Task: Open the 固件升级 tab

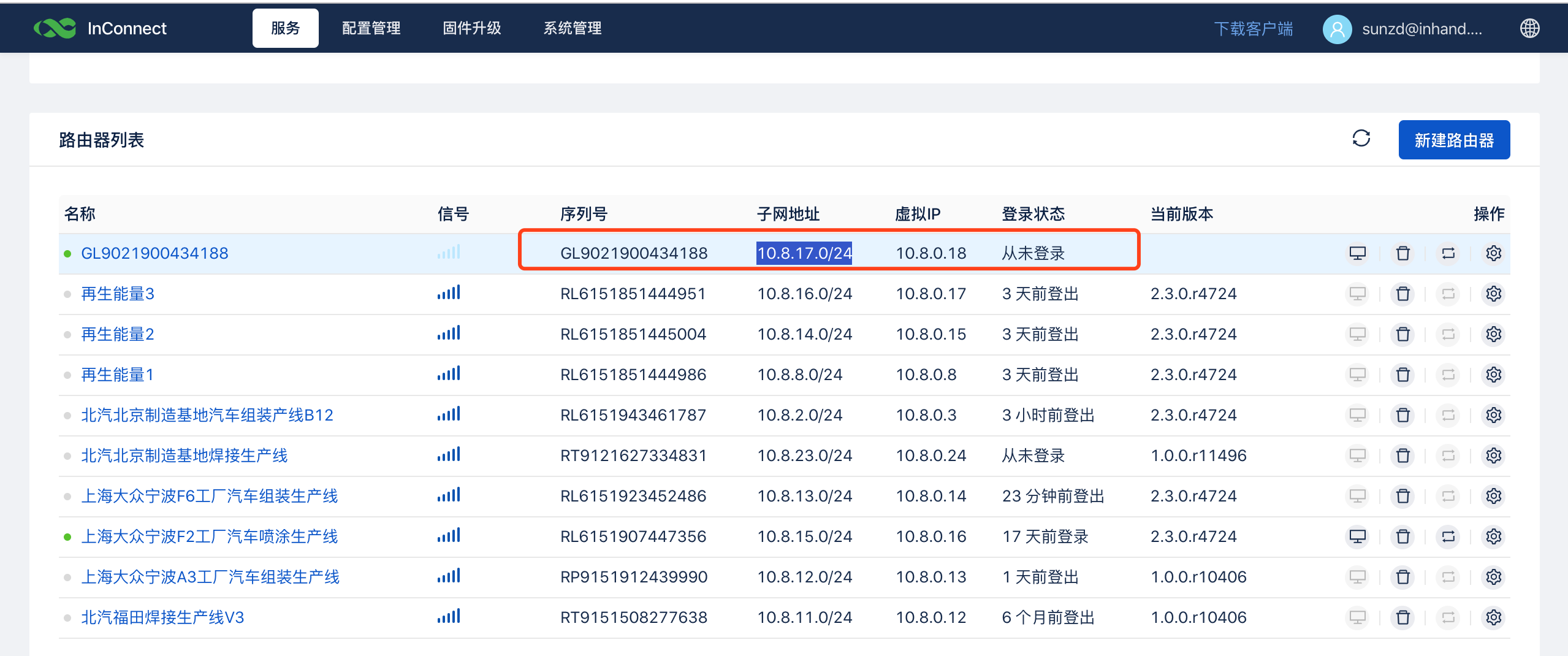Action: [471, 28]
